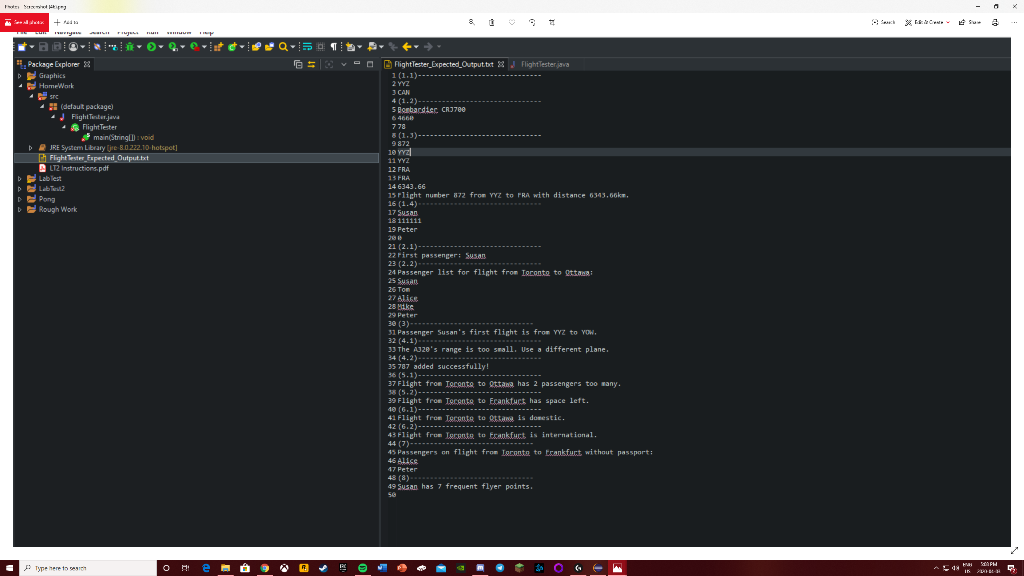
Task: Save all open editors via toolbar icon
Action: 56,44
